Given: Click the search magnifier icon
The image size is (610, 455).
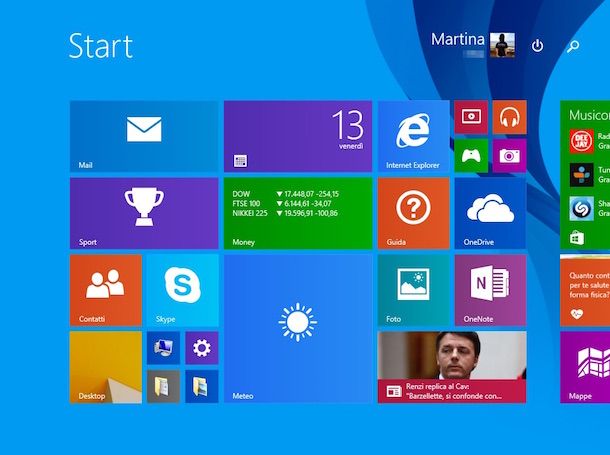Looking at the screenshot, I should (x=573, y=46).
